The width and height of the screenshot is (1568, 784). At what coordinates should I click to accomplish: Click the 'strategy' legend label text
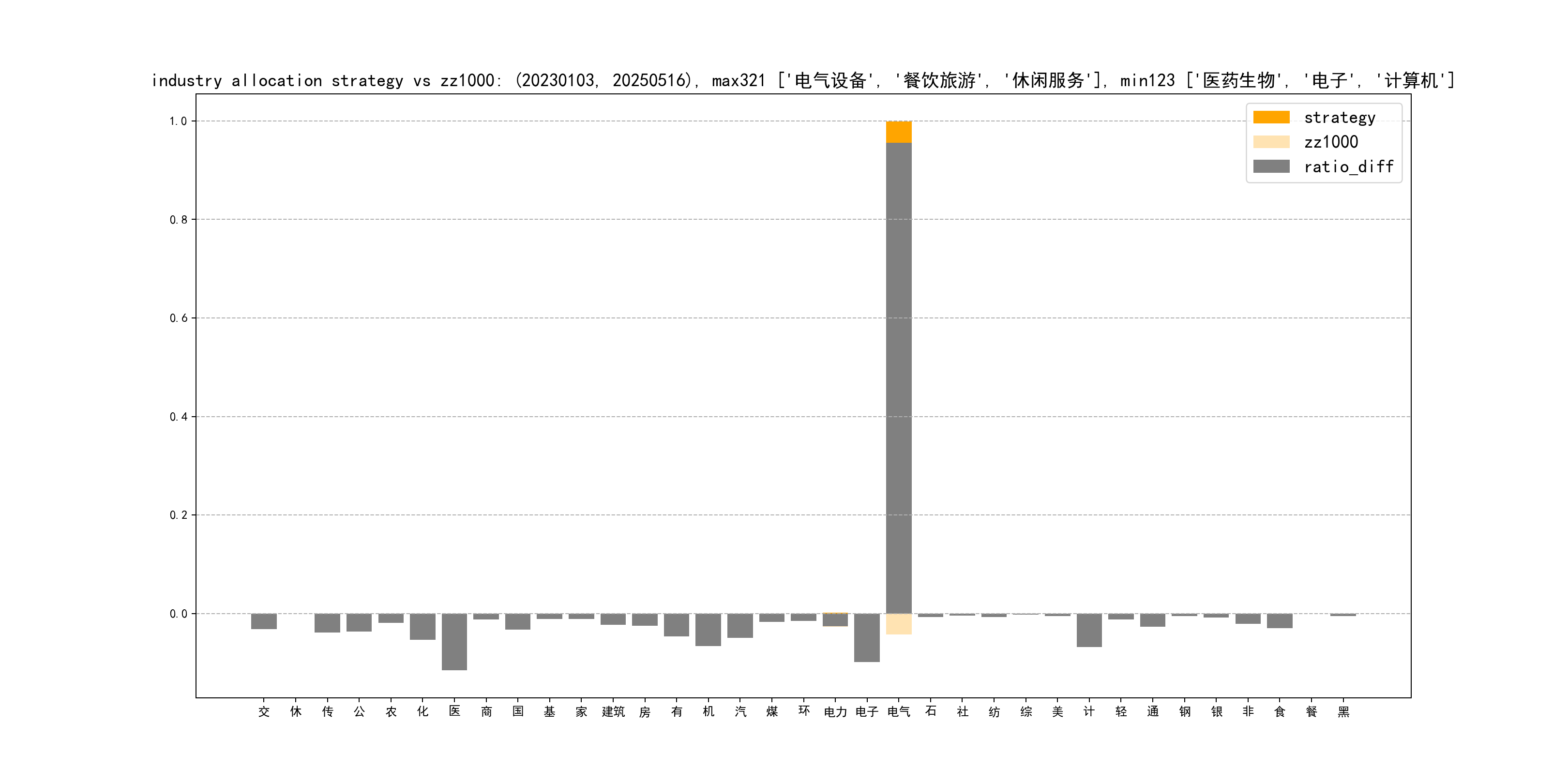pyautogui.click(x=1339, y=118)
